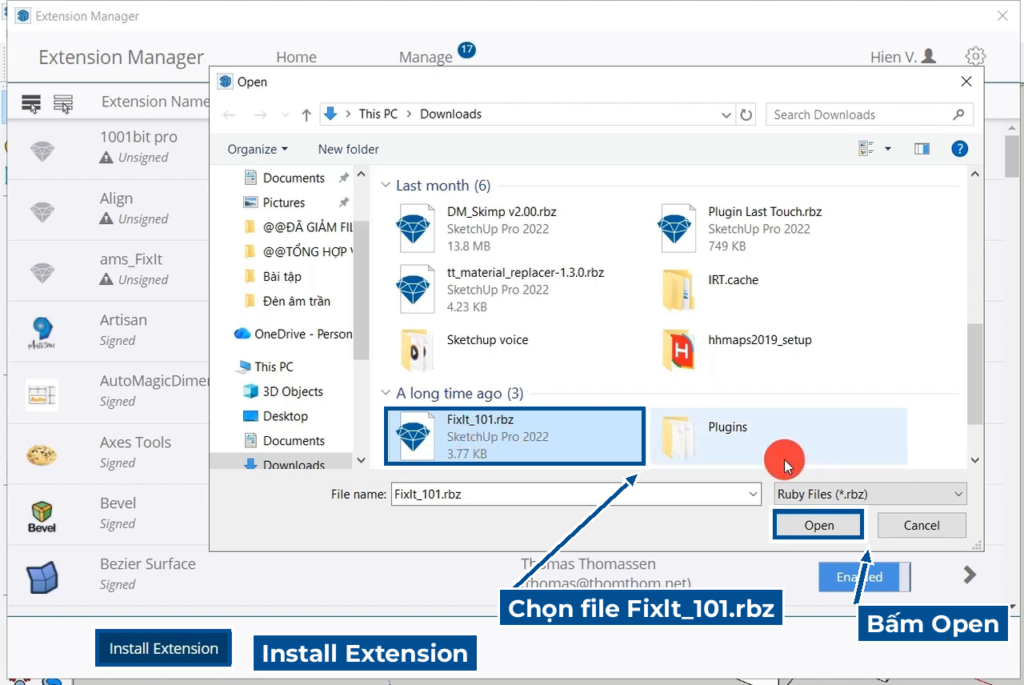
Task: Toggle the preview pane icon
Action: pyautogui.click(x=921, y=149)
